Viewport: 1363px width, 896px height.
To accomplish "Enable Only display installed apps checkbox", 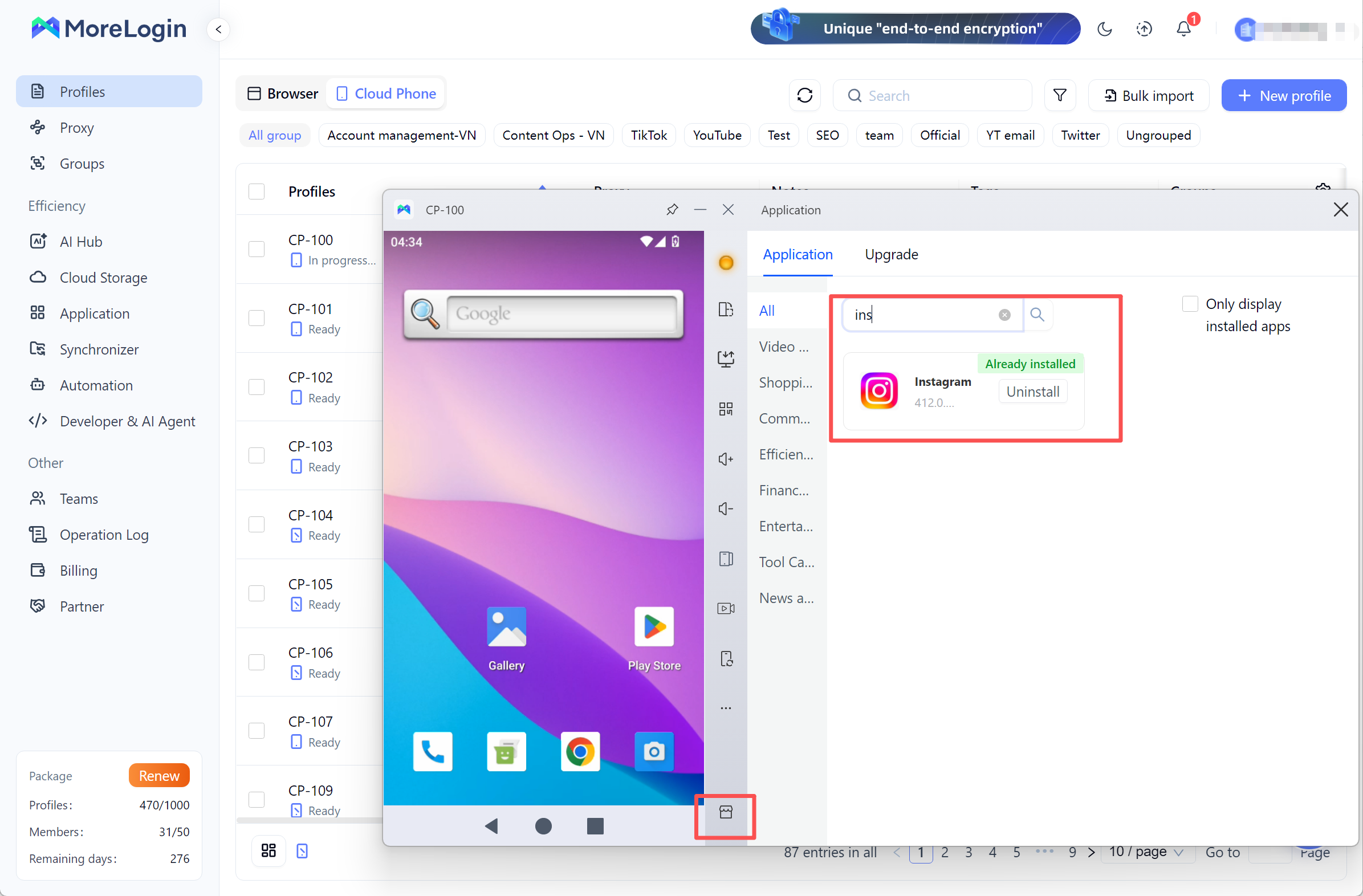I will point(1190,303).
